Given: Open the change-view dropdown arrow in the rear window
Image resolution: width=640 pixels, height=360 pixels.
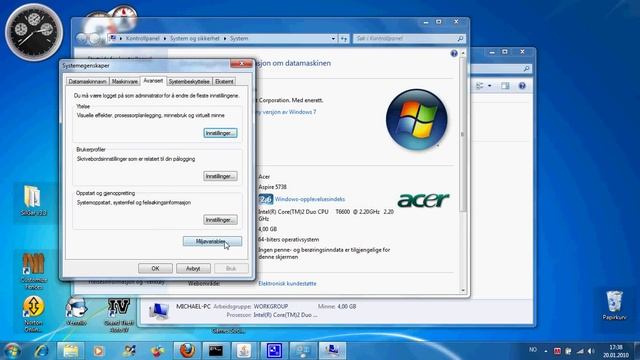Looking at the screenshot, I should point(489,86).
